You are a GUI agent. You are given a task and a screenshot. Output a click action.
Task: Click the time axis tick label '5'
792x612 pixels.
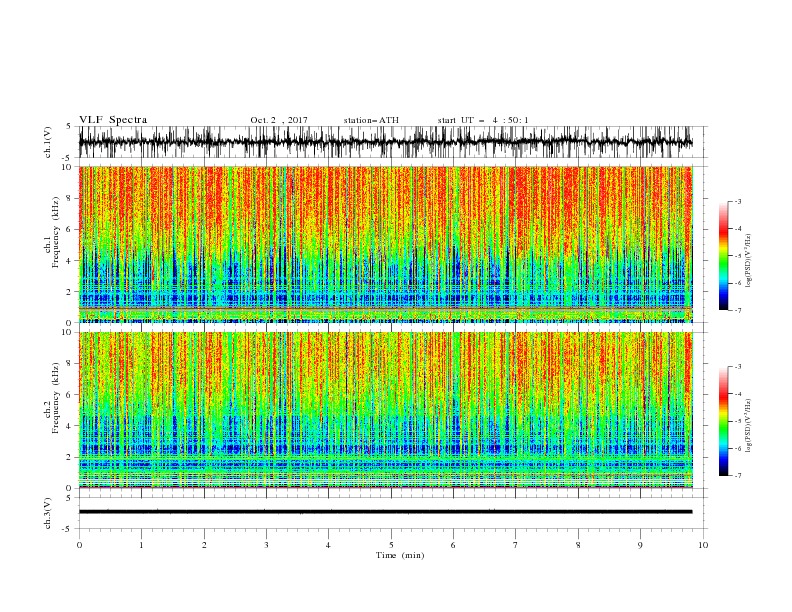(391, 545)
